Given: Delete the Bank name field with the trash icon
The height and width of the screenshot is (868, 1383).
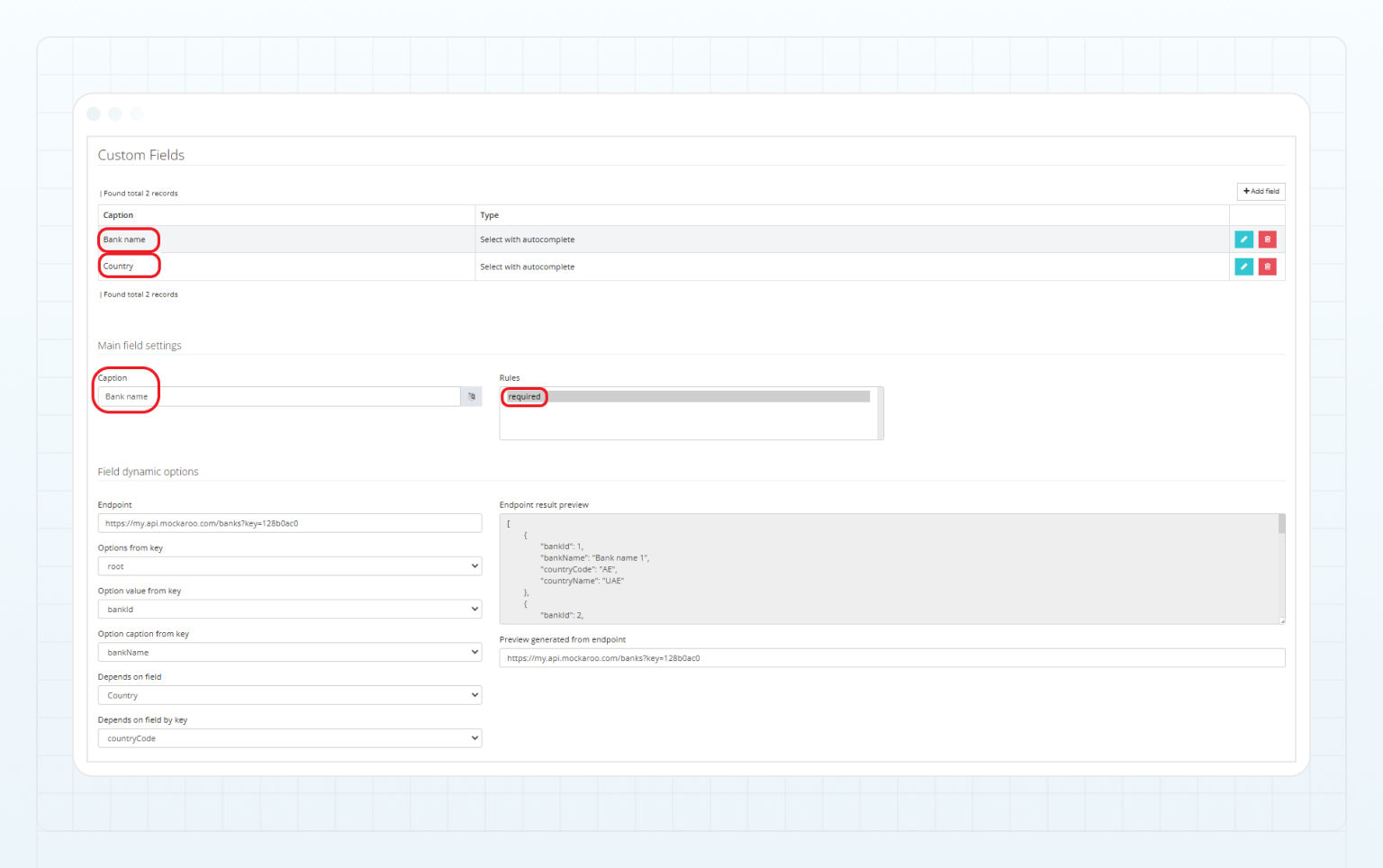Looking at the screenshot, I should 1267,239.
